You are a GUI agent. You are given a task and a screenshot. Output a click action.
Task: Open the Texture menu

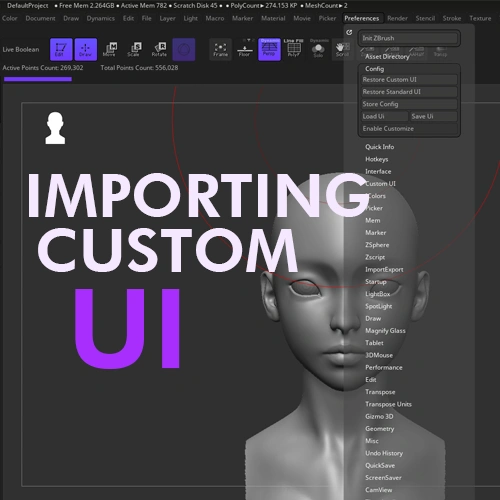click(480, 18)
